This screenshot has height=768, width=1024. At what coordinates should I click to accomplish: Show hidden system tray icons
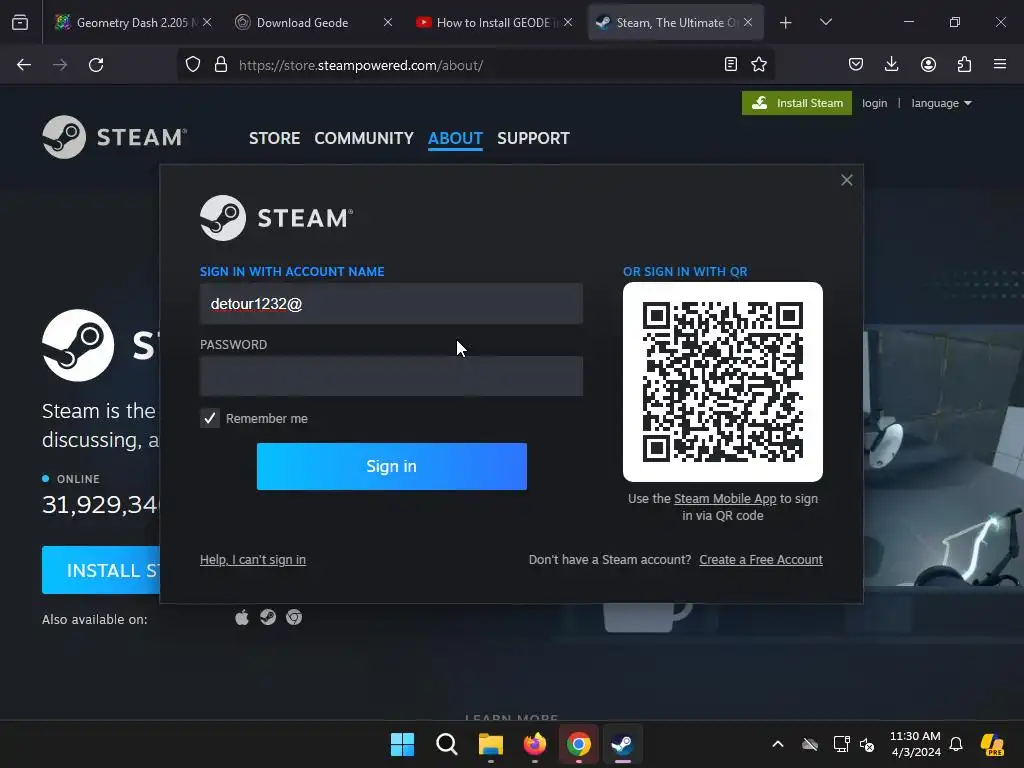778,744
